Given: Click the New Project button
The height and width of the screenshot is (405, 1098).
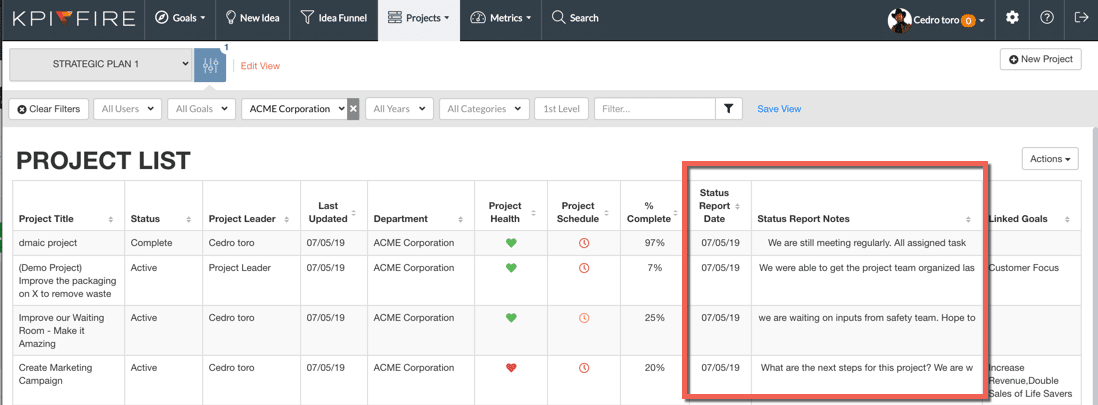Looking at the screenshot, I should (x=1040, y=60).
